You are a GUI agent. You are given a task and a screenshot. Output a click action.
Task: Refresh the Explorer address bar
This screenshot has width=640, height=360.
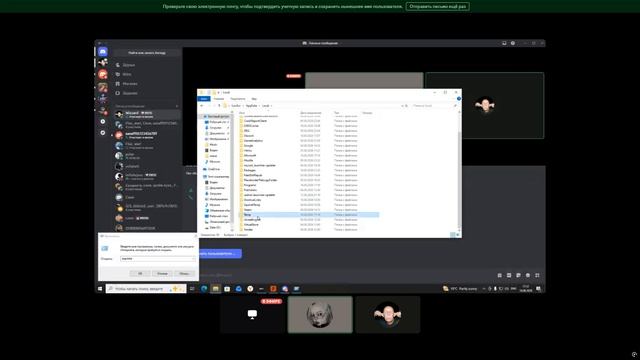(406, 106)
